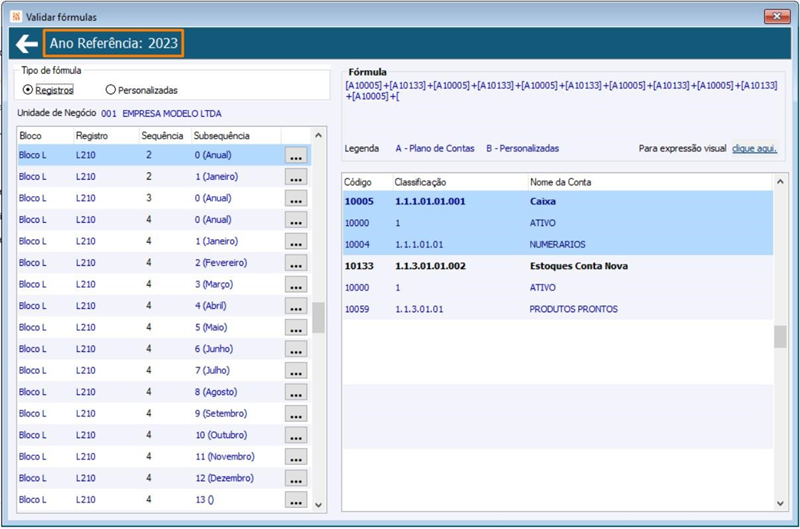Click scroll up arrow of registros list
This screenshot has height=529, width=800.
318,136
